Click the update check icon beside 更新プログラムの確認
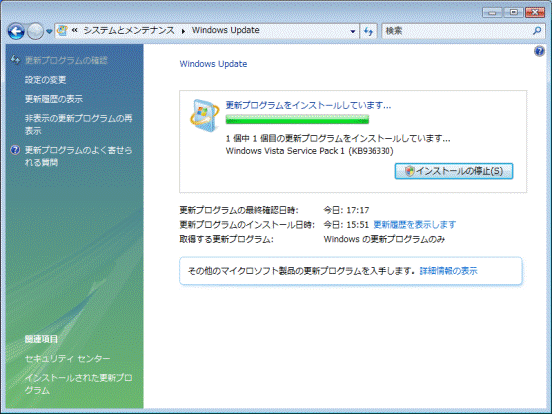 (x=15, y=59)
